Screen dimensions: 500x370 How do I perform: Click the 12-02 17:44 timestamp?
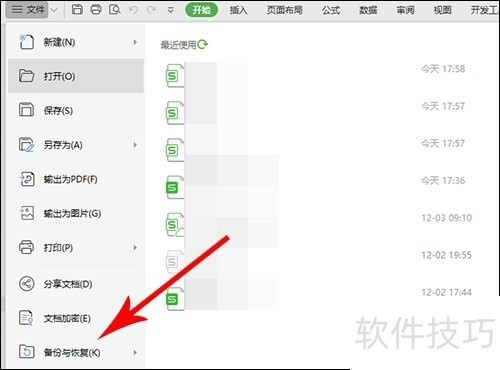tap(447, 292)
